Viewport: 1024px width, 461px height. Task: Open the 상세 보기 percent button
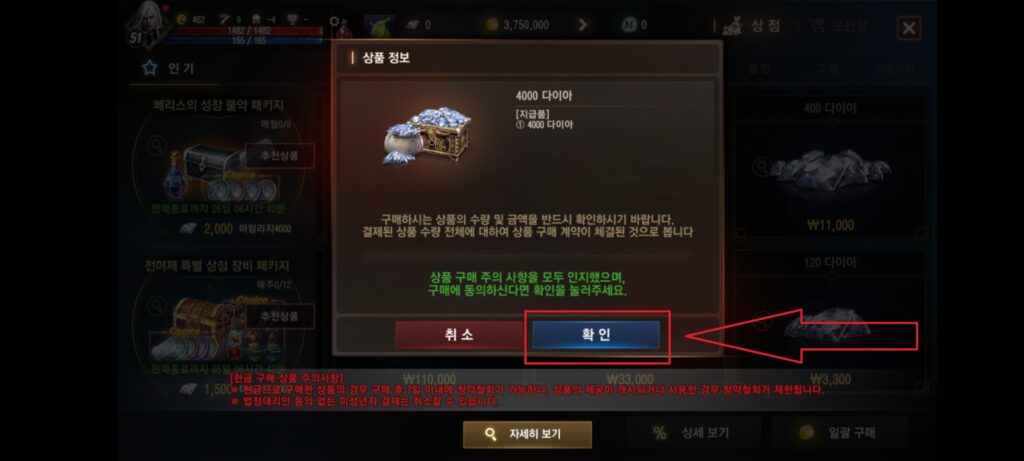(x=694, y=433)
